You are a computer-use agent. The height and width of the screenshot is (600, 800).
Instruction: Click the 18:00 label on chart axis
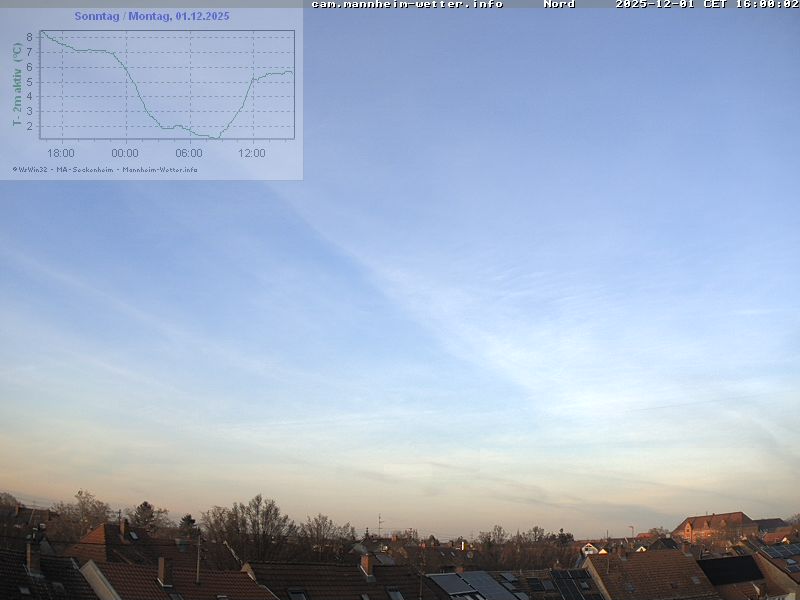coord(61,153)
